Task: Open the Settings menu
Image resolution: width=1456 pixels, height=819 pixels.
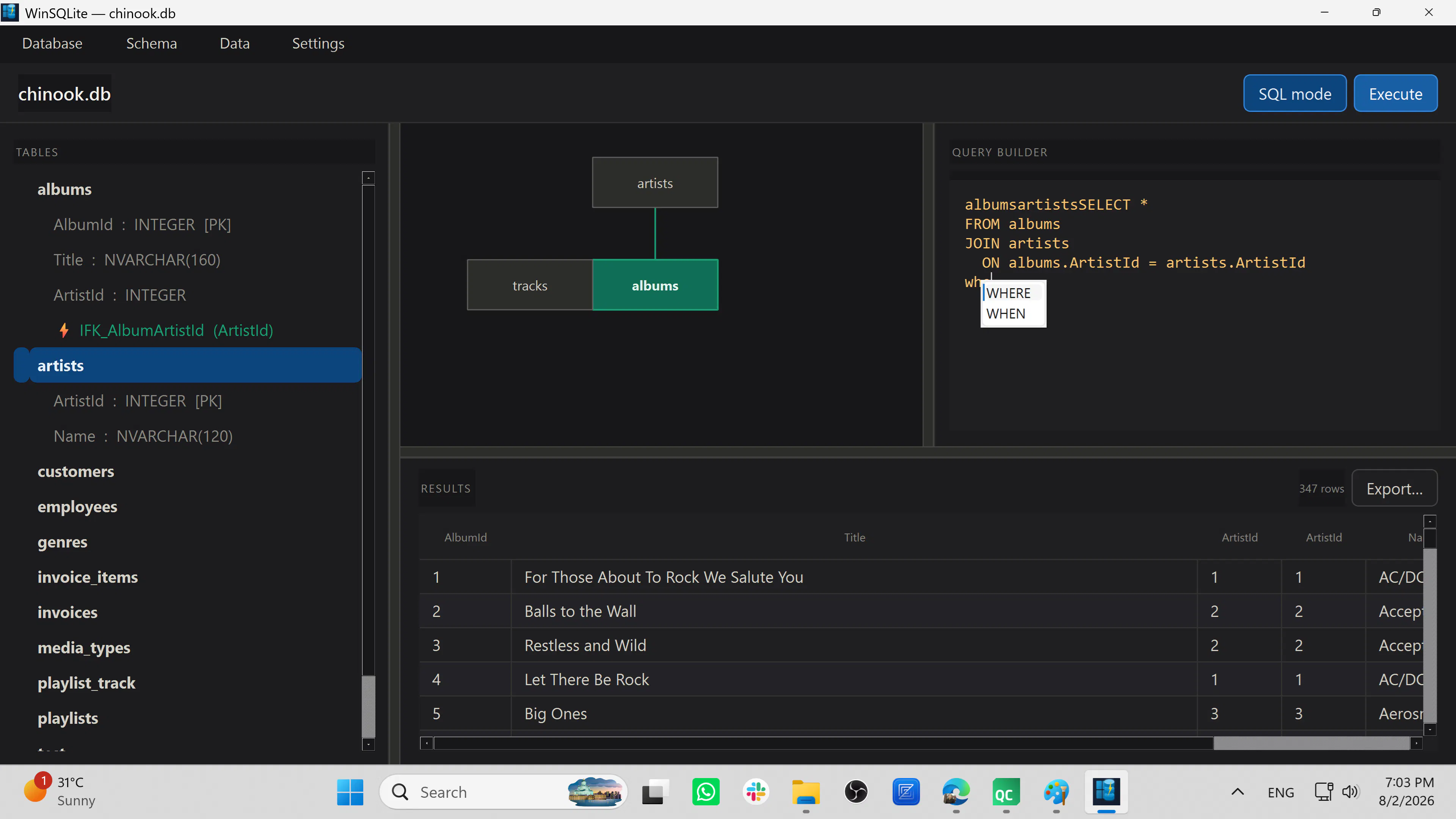Action: (x=318, y=44)
